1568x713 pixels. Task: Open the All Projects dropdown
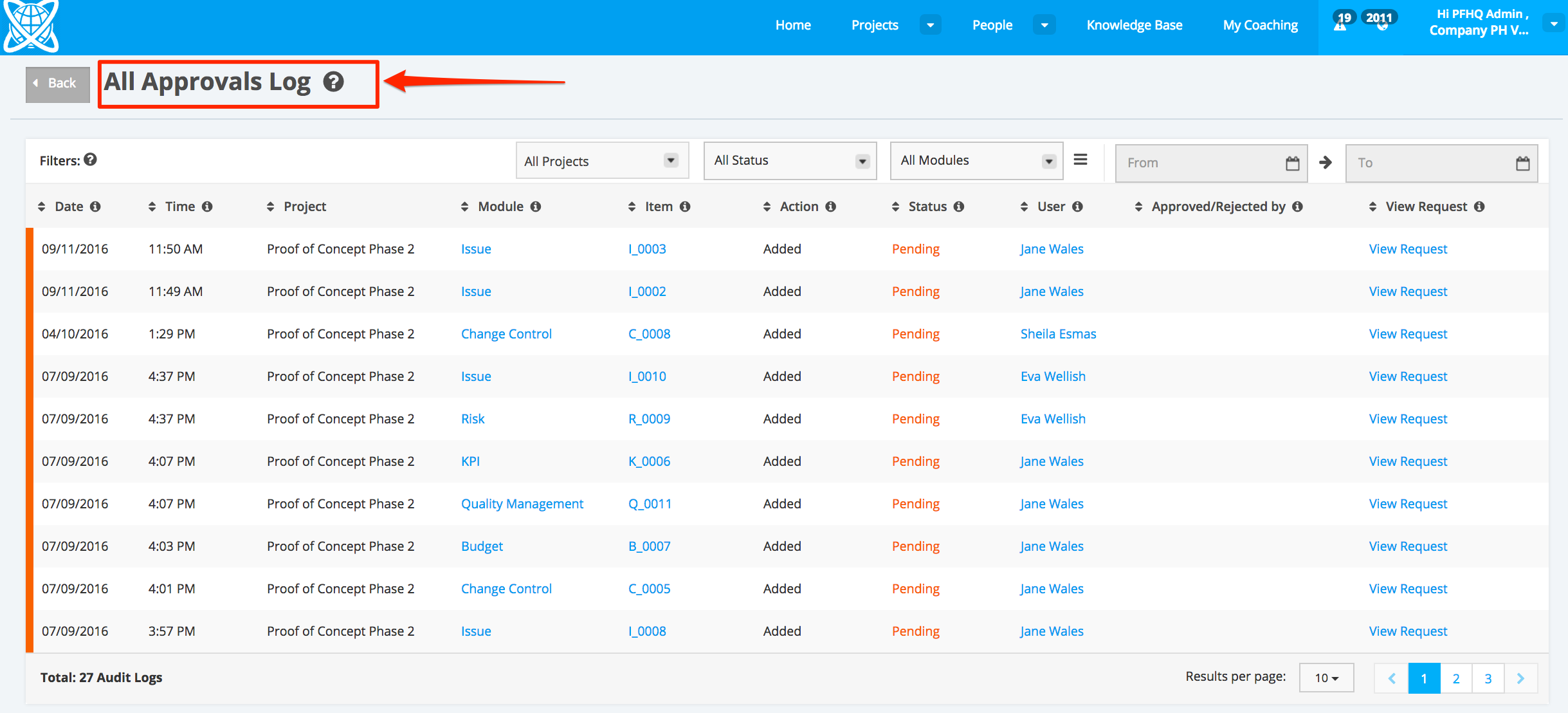point(601,161)
